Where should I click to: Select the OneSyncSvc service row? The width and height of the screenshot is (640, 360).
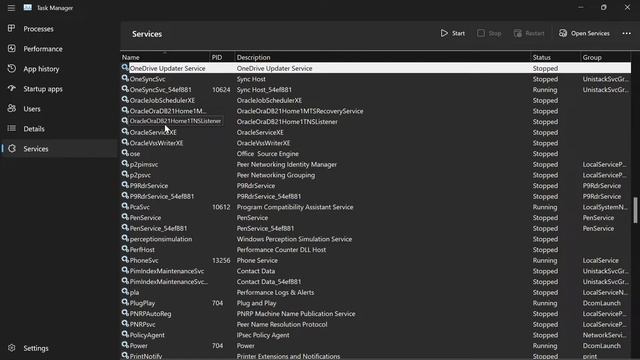coord(376,79)
